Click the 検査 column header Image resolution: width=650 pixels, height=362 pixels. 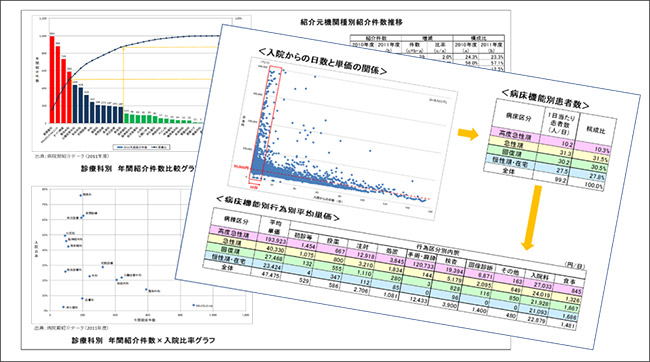450,262
